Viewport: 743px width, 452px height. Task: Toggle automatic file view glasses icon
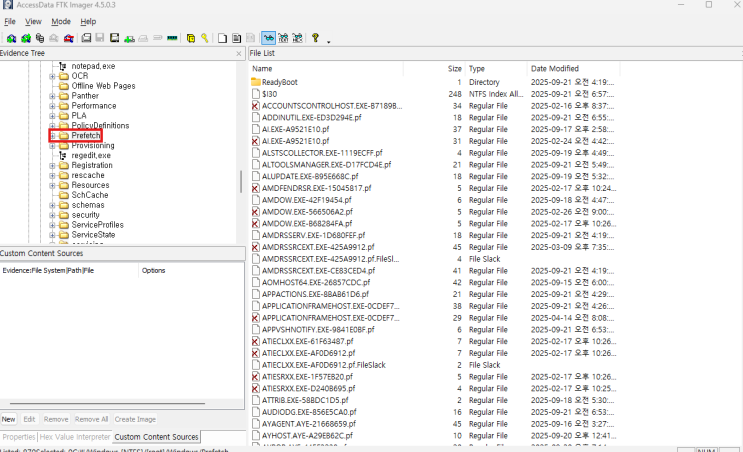point(269,38)
